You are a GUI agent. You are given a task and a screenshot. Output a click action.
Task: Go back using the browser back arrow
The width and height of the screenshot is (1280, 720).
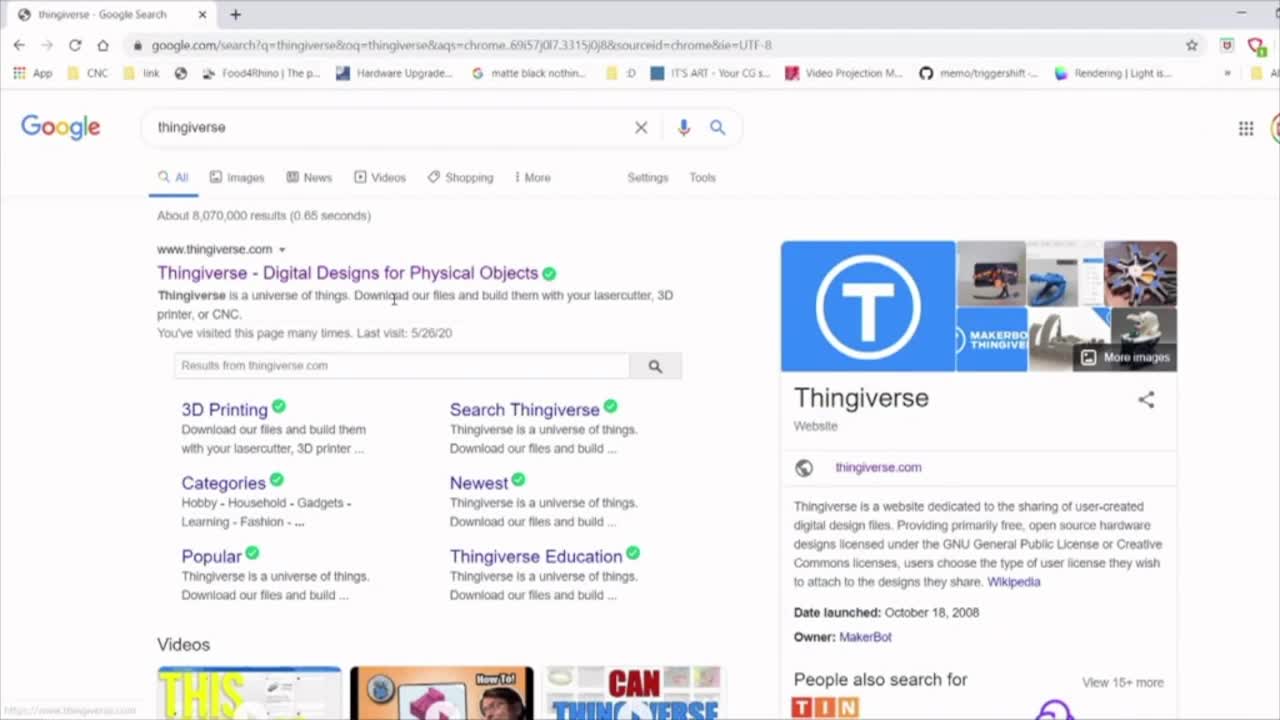point(19,45)
